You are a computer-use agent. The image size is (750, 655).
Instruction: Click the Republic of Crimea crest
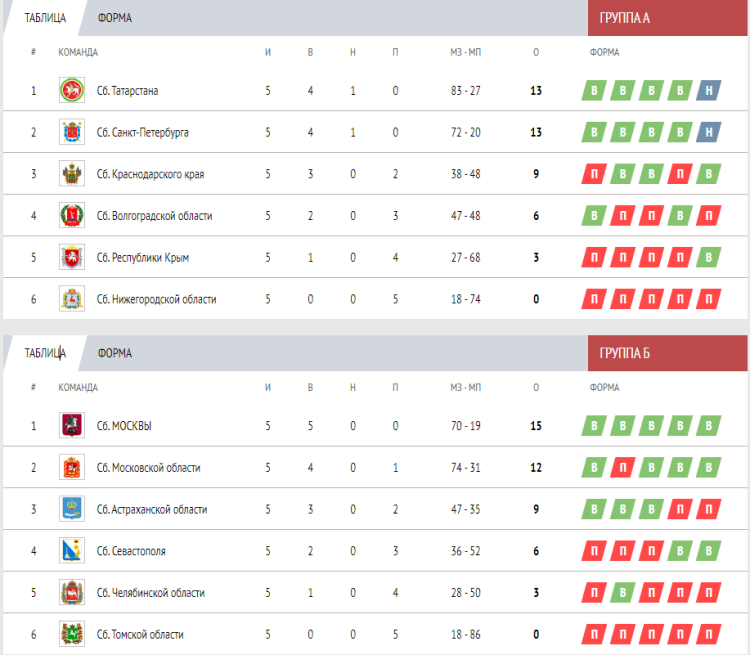pos(72,257)
